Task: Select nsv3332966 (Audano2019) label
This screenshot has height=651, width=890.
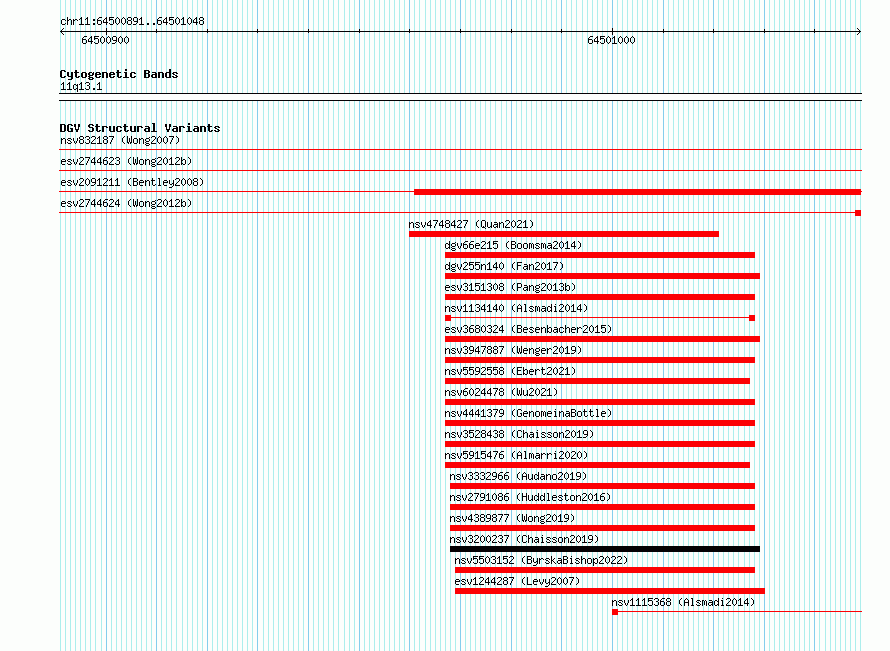Action: coord(518,476)
